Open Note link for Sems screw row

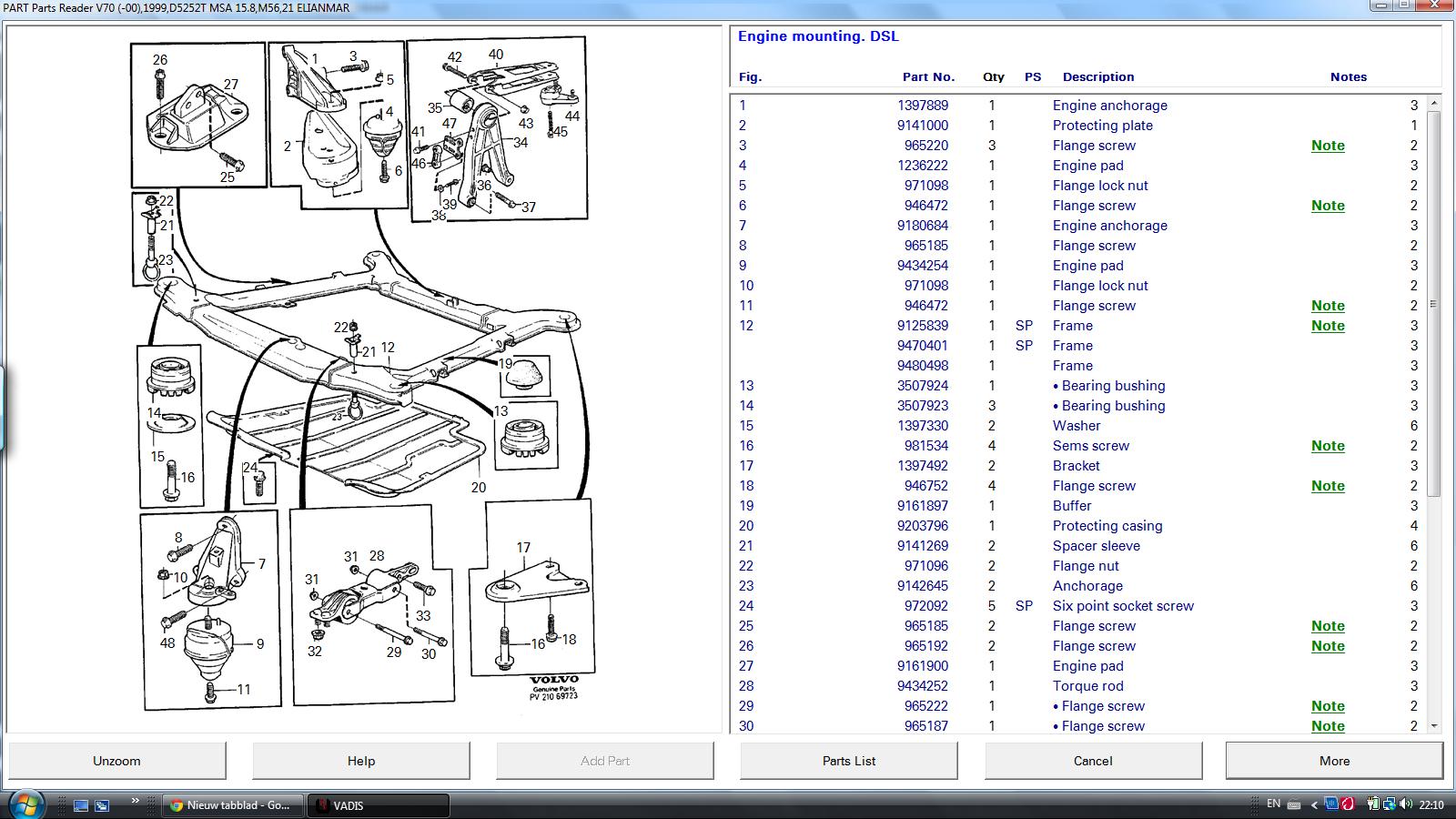[1328, 446]
